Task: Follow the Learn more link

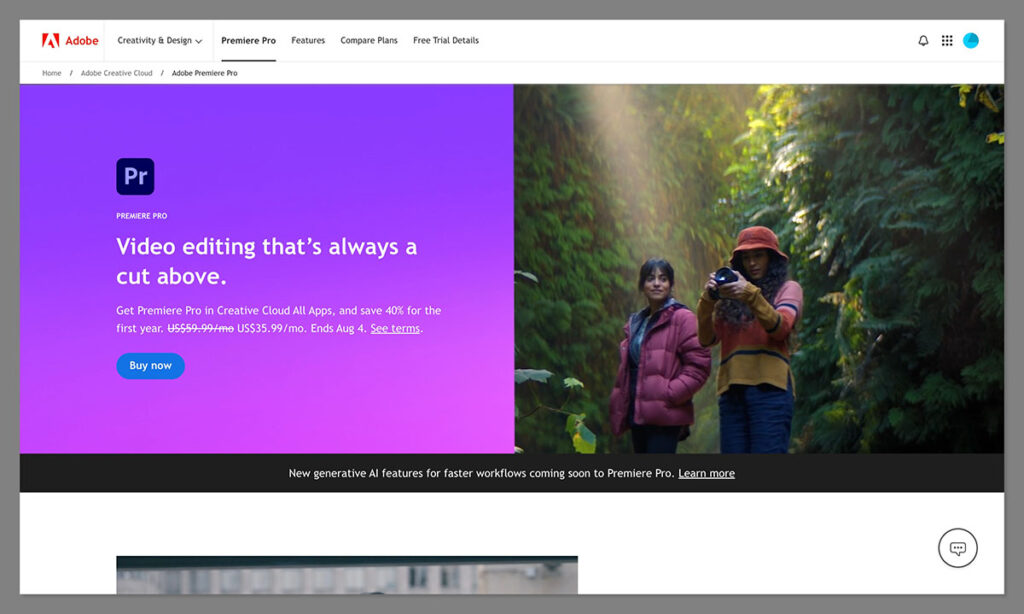Action: coord(706,473)
